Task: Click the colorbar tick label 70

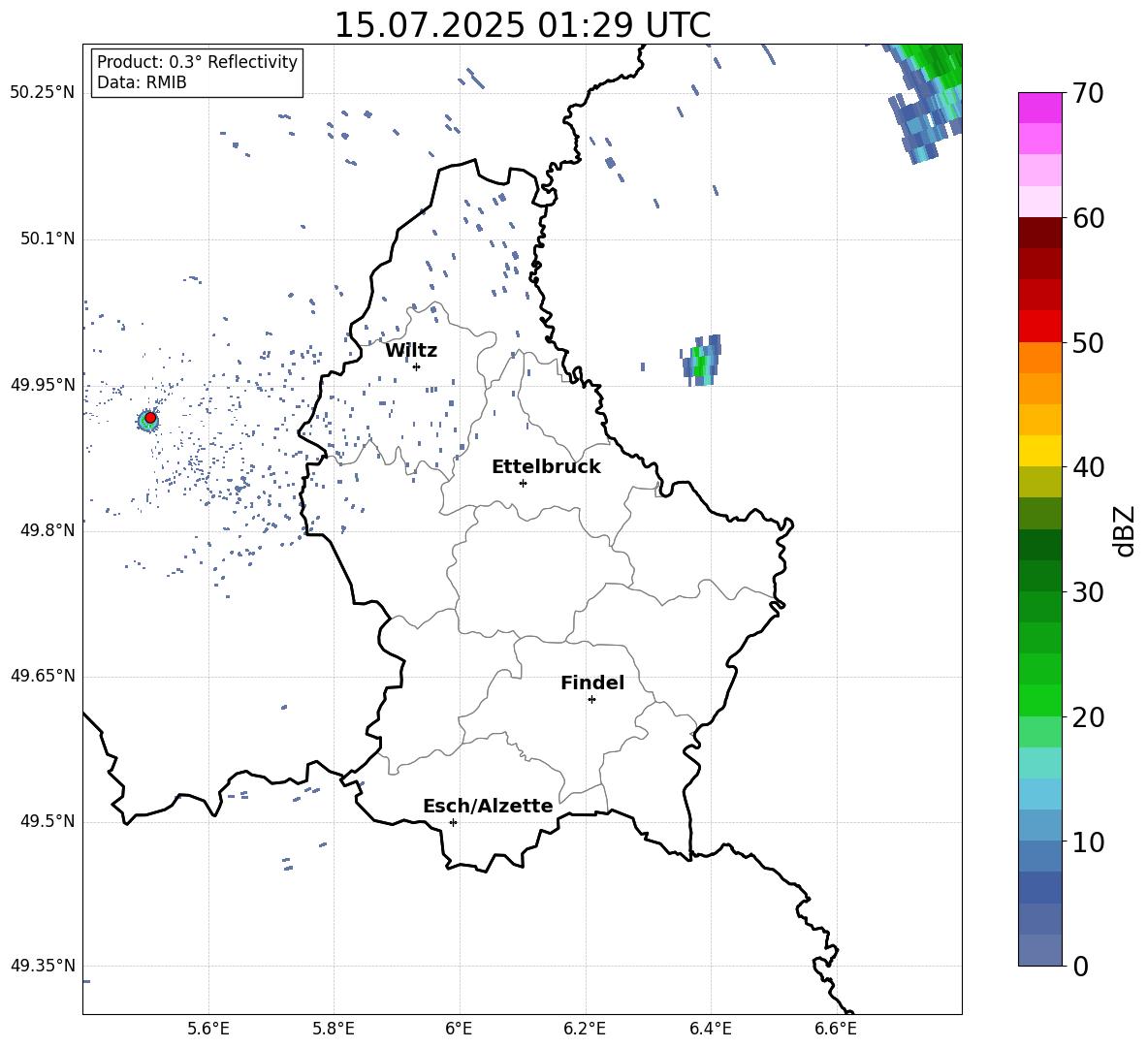Action: tap(1088, 94)
